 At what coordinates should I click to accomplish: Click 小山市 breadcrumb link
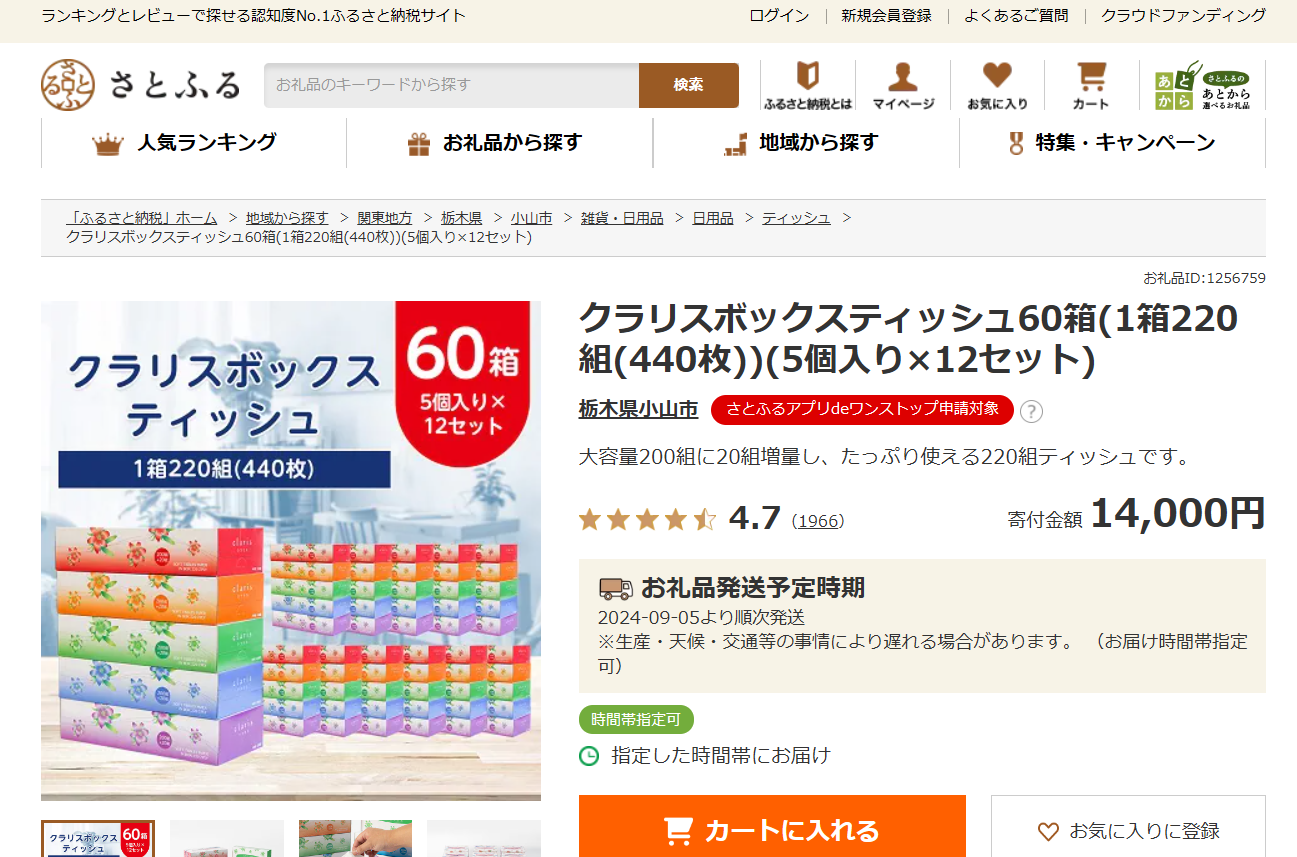tap(532, 218)
